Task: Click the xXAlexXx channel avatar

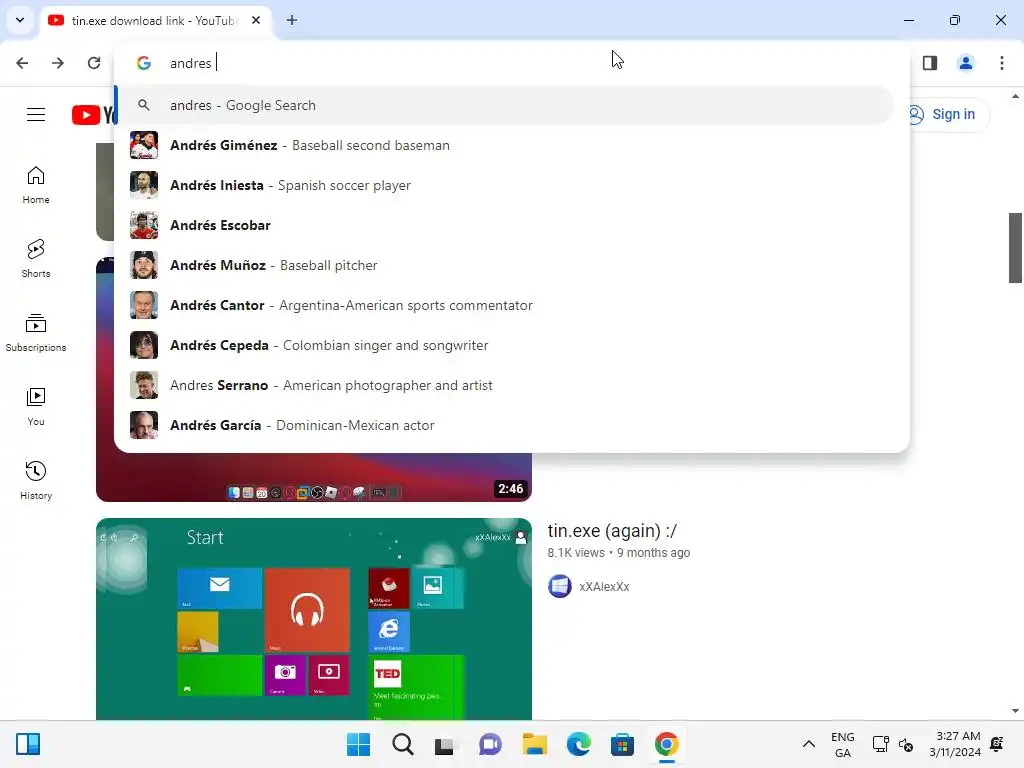Action: (x=560, y=586)
